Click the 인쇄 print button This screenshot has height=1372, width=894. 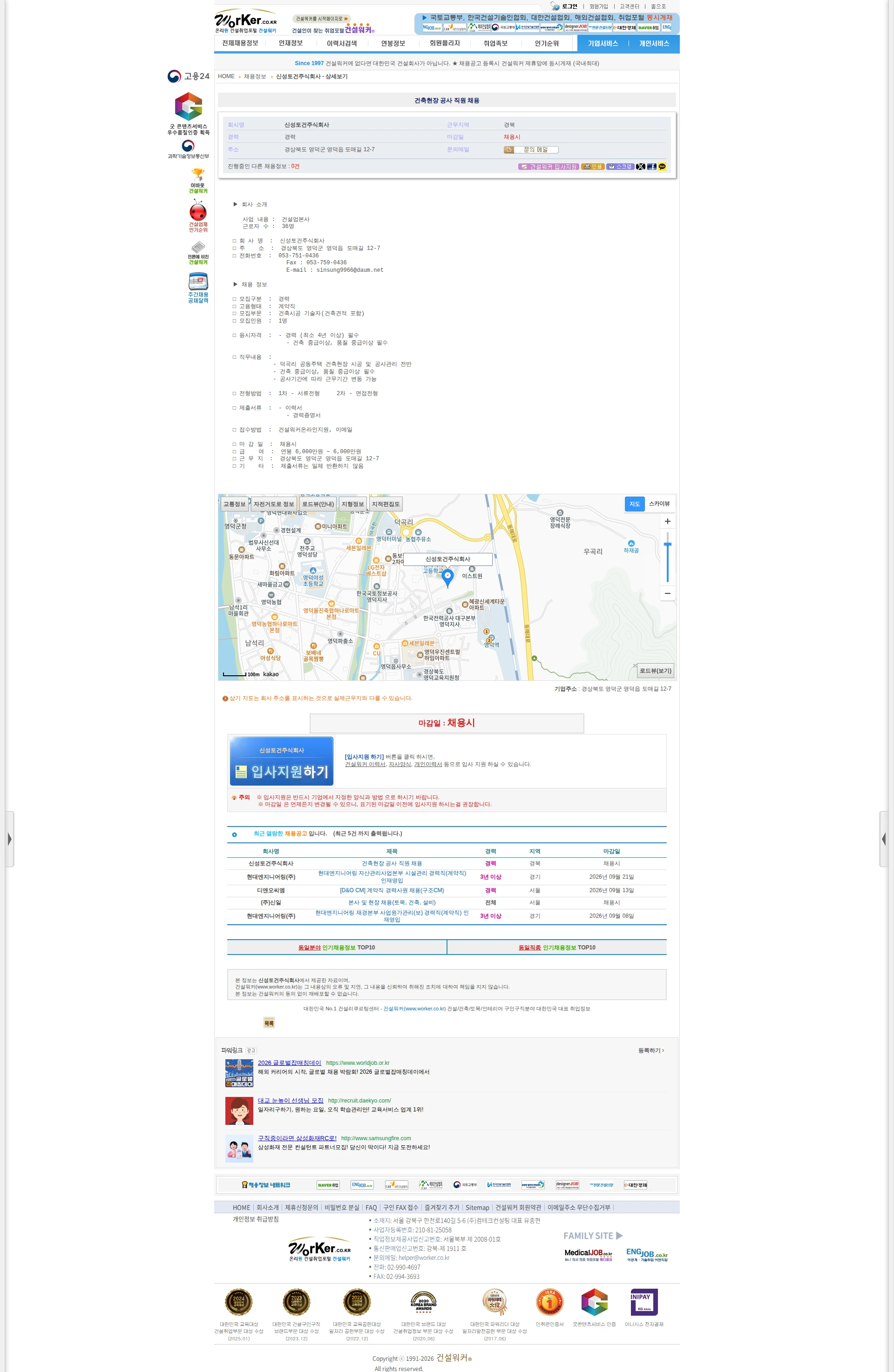(593, 167)
